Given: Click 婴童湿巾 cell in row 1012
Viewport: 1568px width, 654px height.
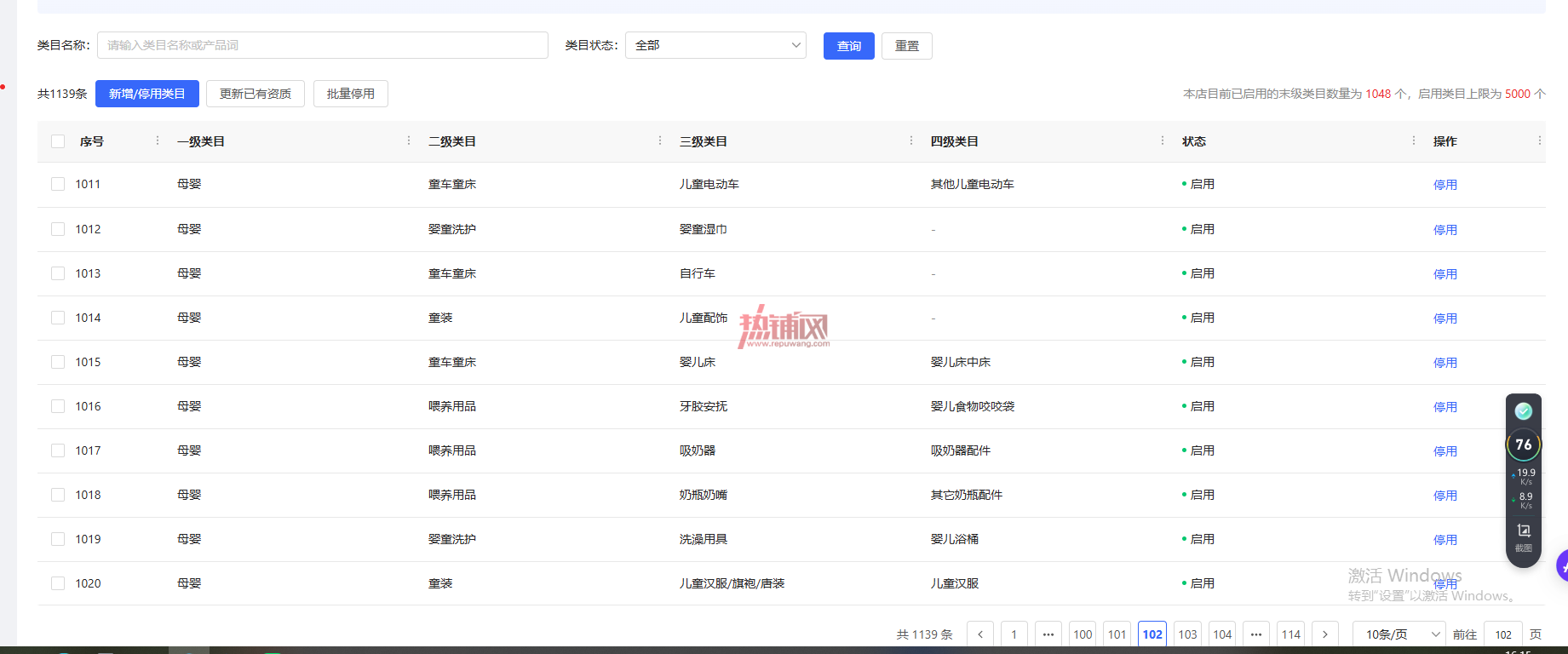Looking at the screenshot, I should pos(704,229).
